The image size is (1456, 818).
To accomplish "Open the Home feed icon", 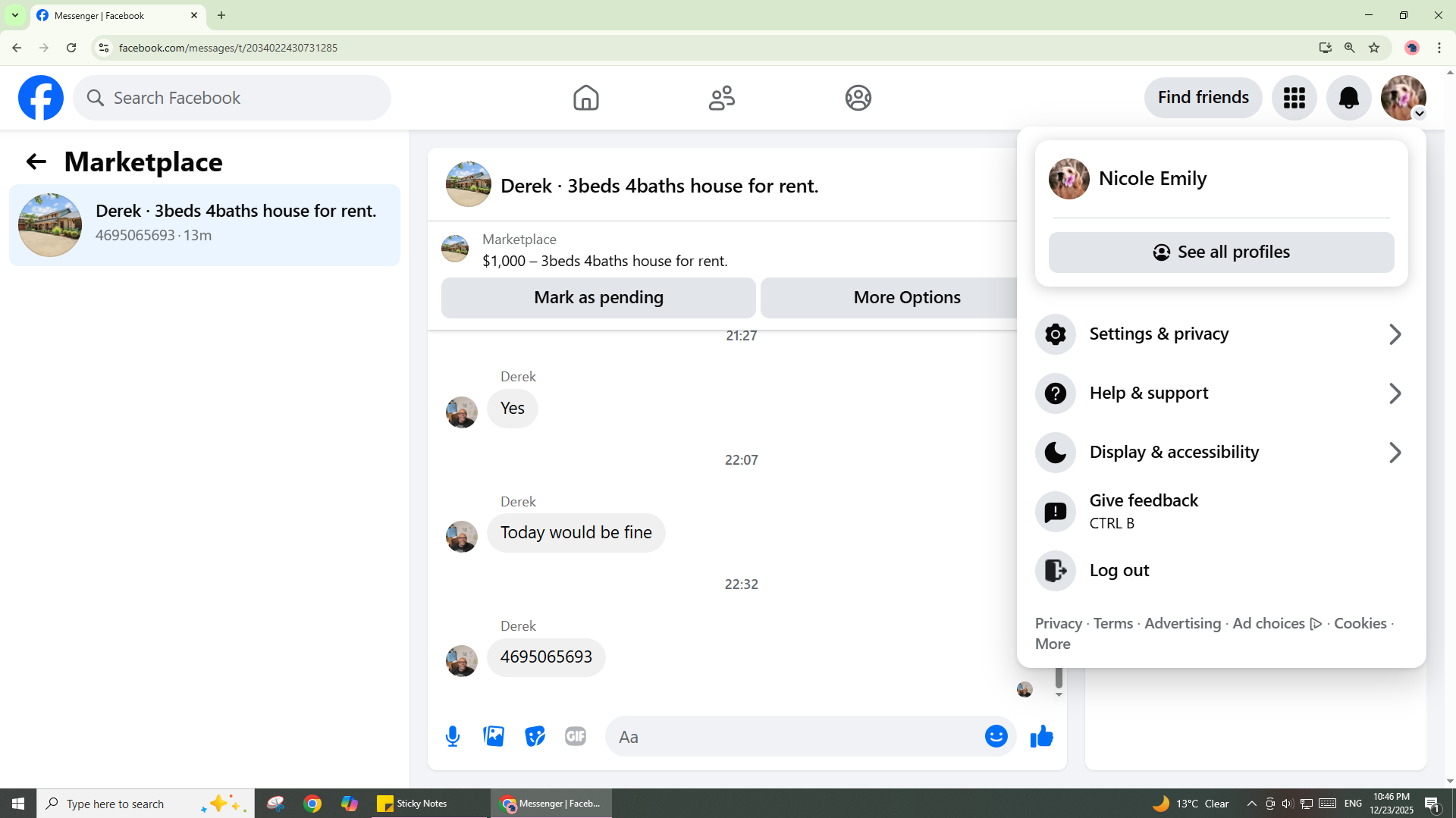I will 585,98.
